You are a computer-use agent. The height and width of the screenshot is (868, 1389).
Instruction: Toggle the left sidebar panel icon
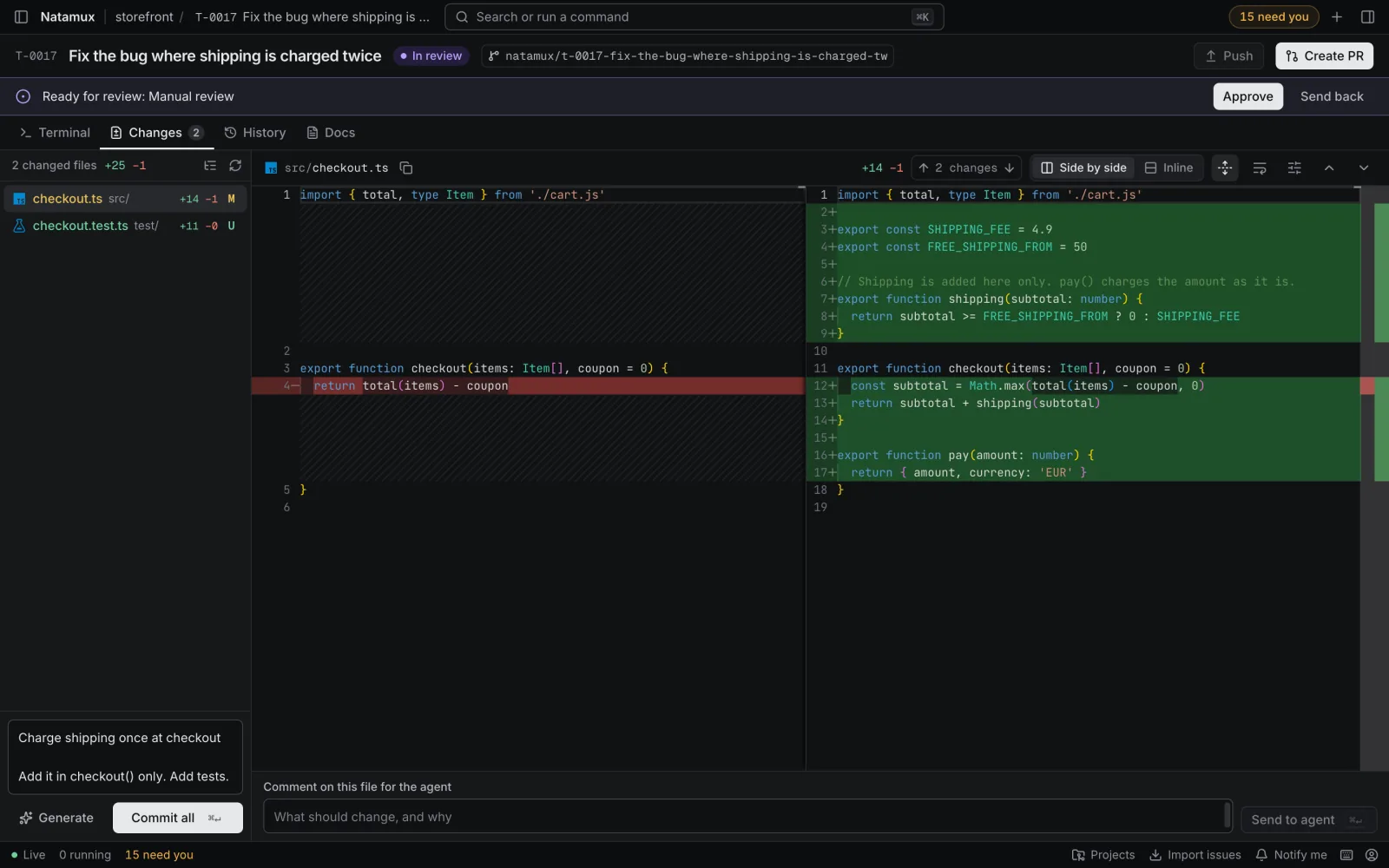[21, 16]
